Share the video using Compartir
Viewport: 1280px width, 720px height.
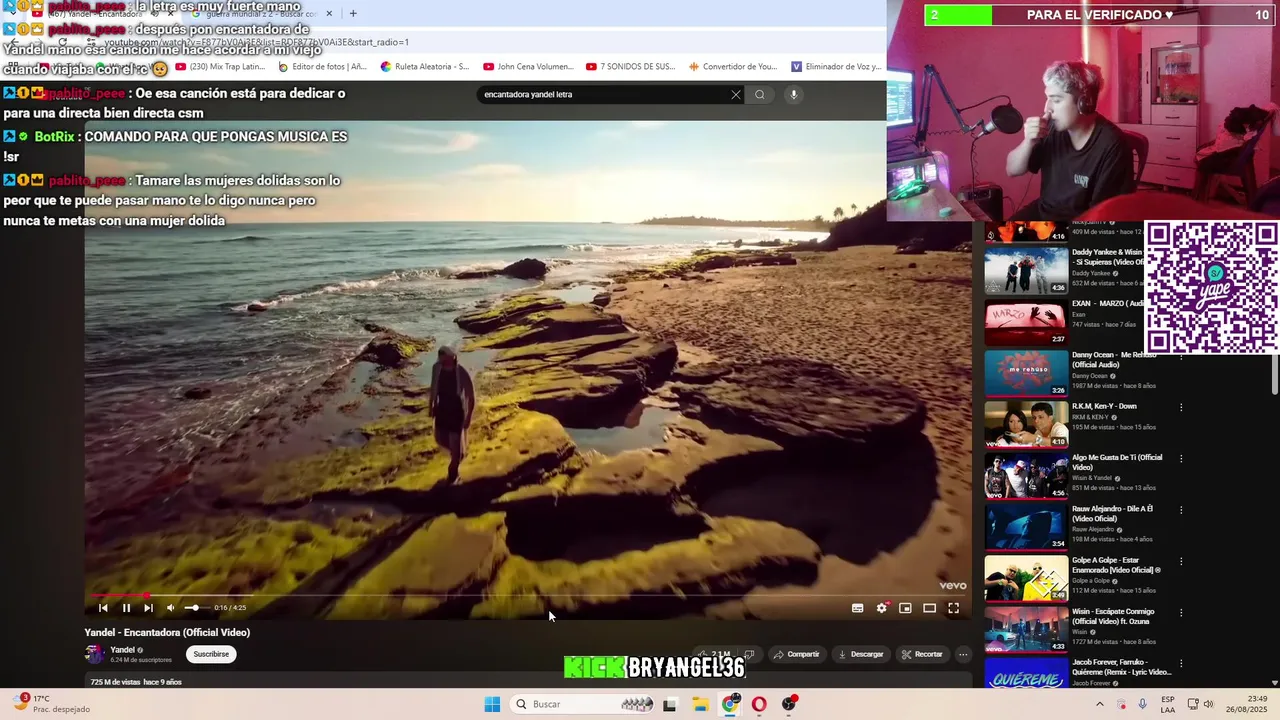(796, 654)
